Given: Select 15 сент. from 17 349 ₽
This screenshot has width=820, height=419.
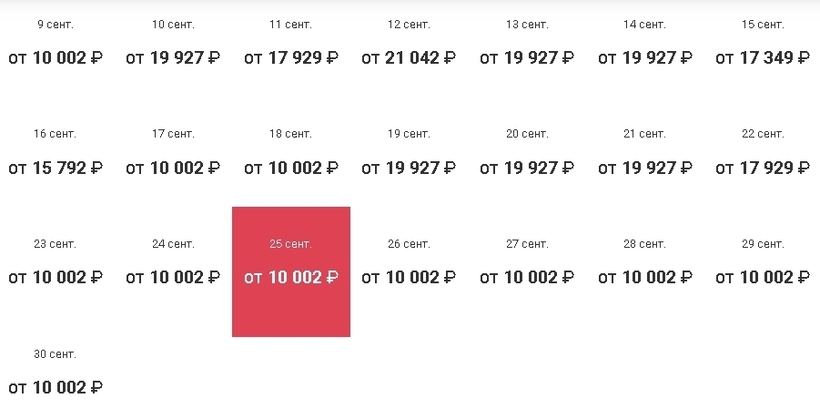Looking at the screenshot, I should (x=762, y=45).
